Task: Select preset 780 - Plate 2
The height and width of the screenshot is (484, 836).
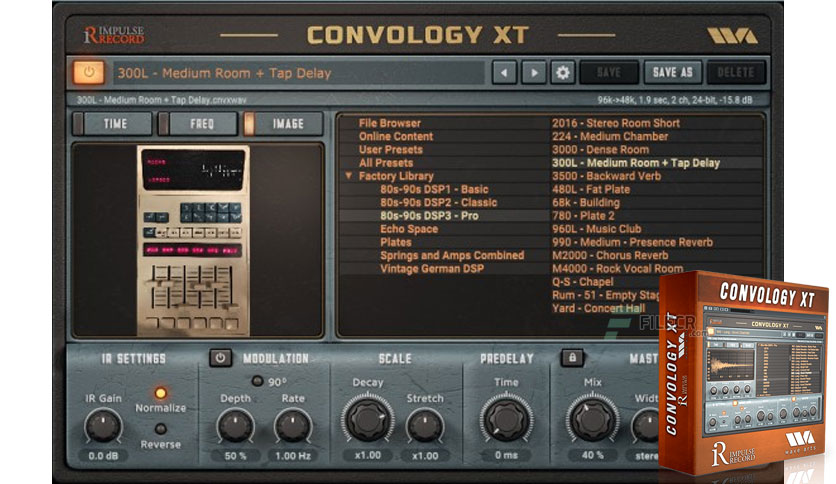Action: [x=583, y=216]
